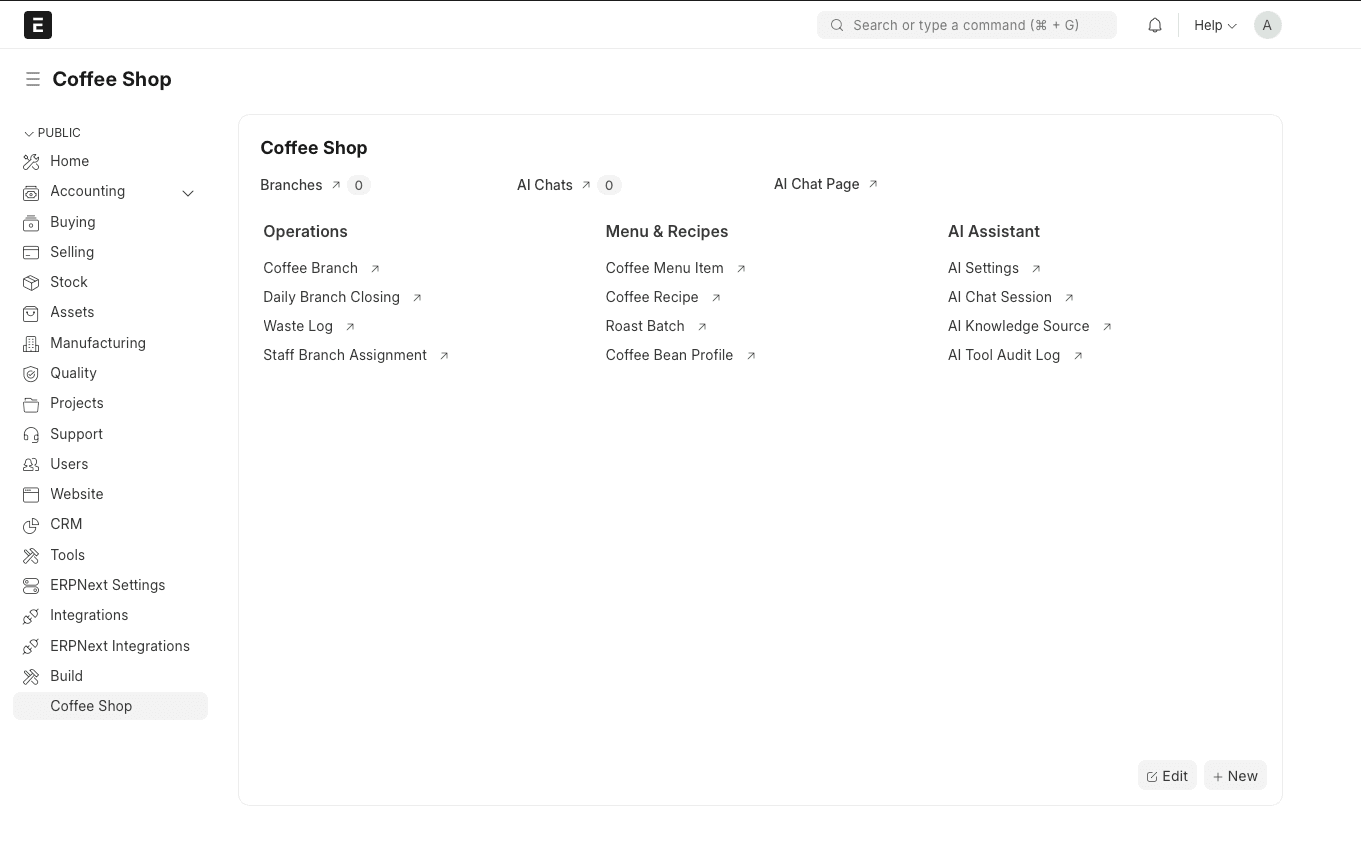Open the AI Chats shortcut
The image size is (1361, 855).
(545, 185)
